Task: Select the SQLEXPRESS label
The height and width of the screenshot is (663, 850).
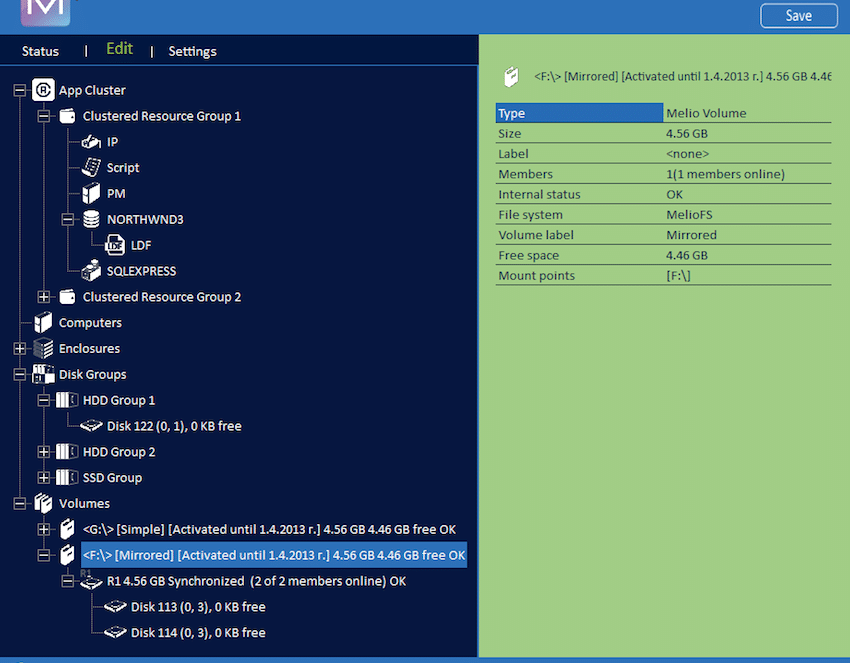Action: [x=141, y=271]
